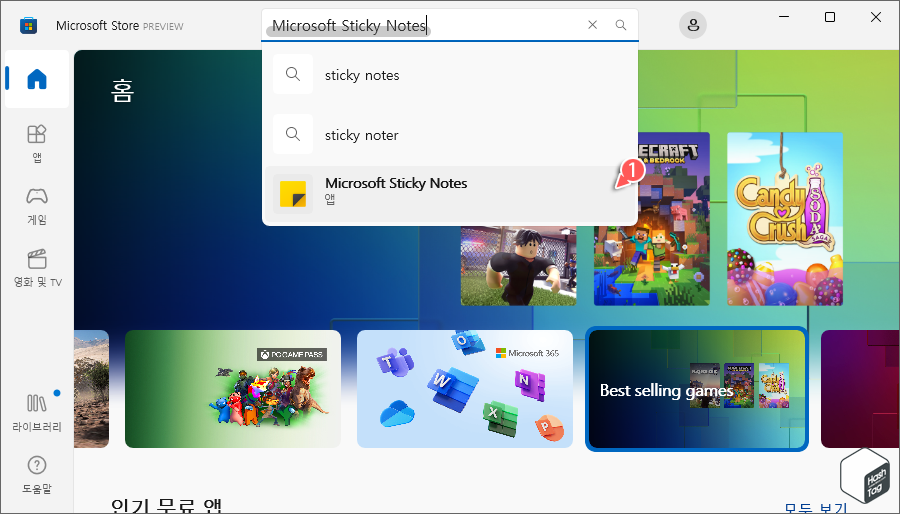The image size is (900, 514).
Task: Open the Home tab in sidebar
Action: pyautogui.click(x=37, y=79)
